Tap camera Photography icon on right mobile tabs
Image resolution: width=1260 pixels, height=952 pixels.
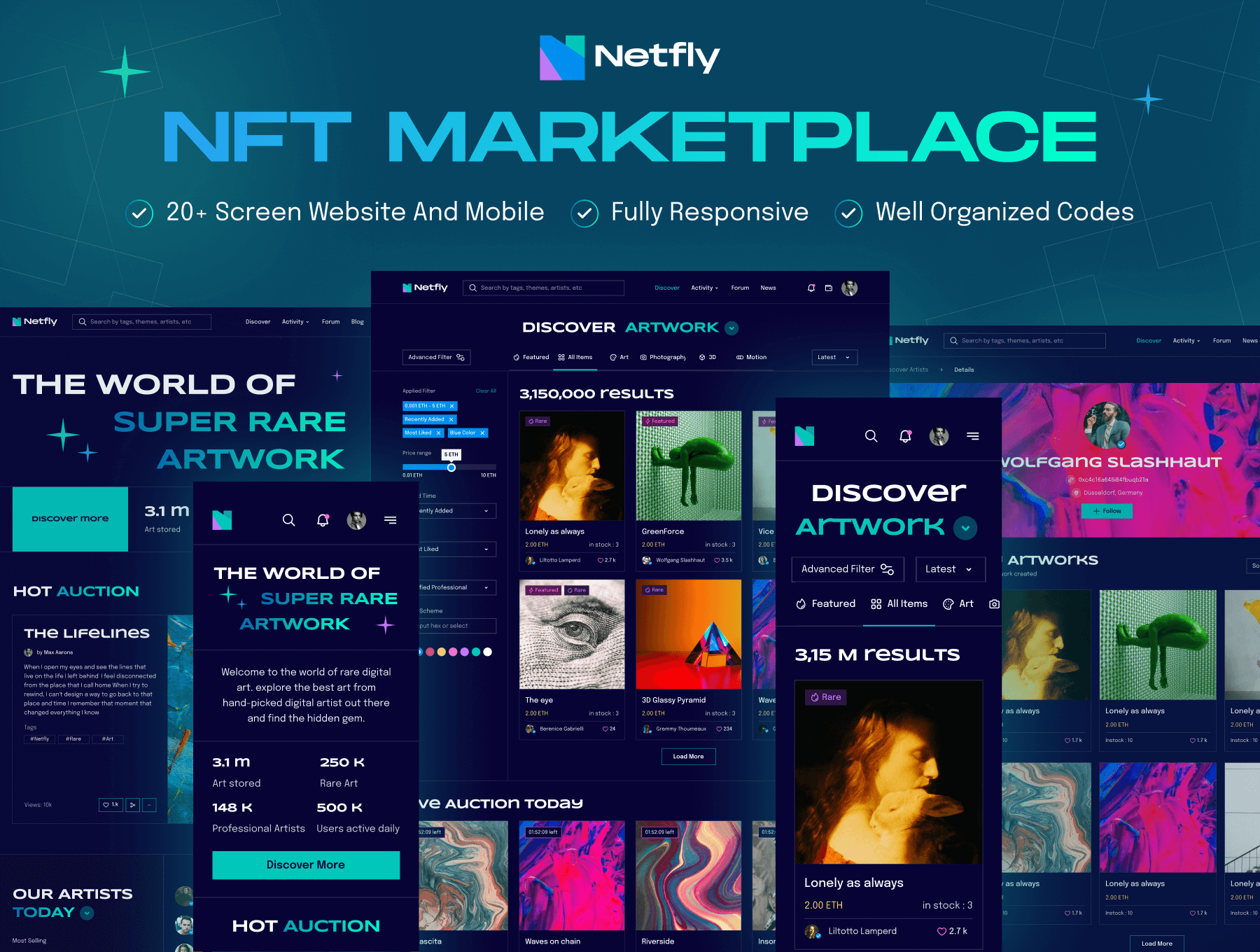(994, 603)
